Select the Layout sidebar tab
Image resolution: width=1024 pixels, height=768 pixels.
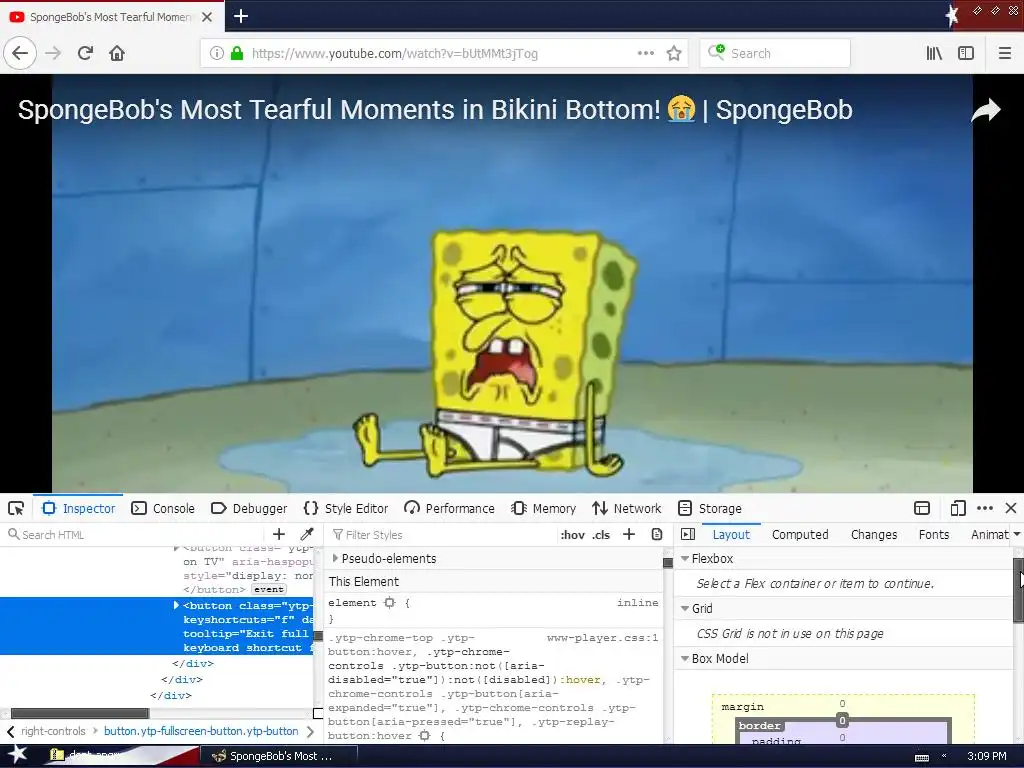click(731, 534)
